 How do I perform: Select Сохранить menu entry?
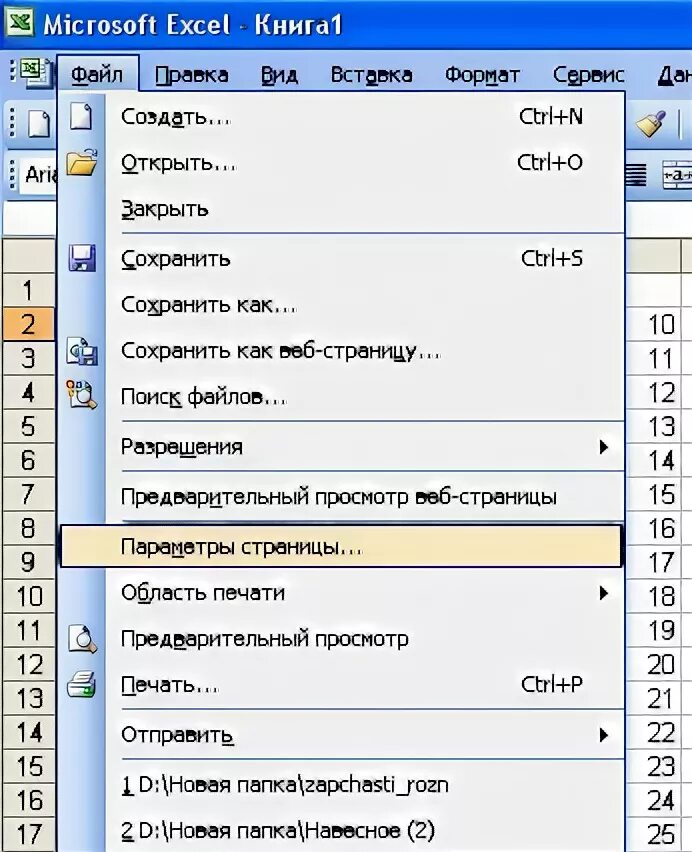342,259
